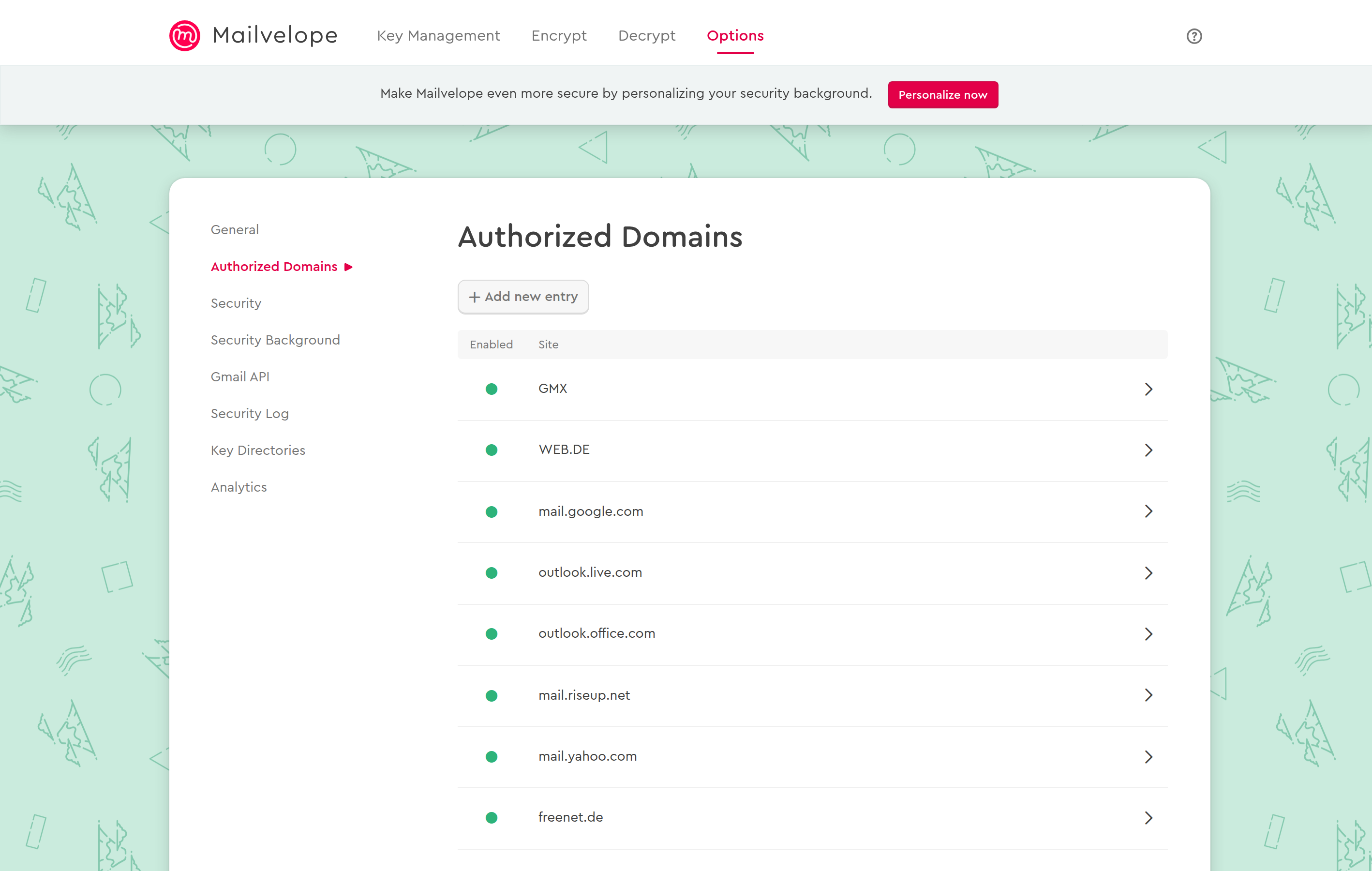Image resolution: width=1372 pixels, height=871 pixels.
Task: Expand the mail.google.com row chevron
Action: pos(1148,511)
